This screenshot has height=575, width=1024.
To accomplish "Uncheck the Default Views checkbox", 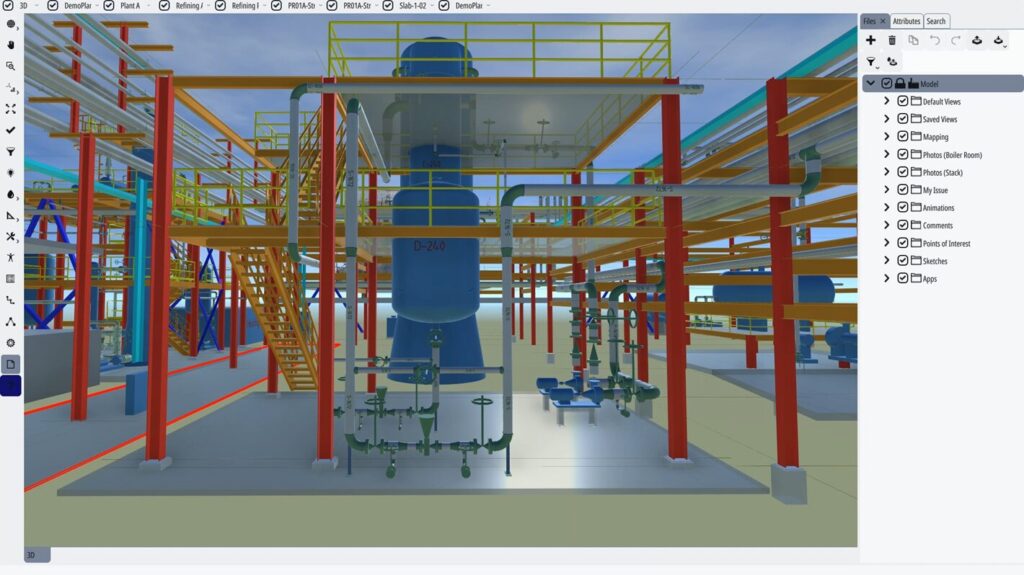I will click(903, 101).
